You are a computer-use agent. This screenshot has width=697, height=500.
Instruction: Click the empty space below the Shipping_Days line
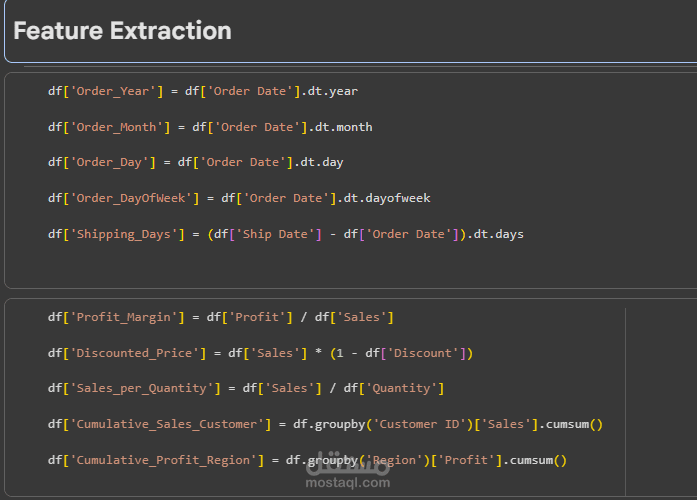coord(300,266)
